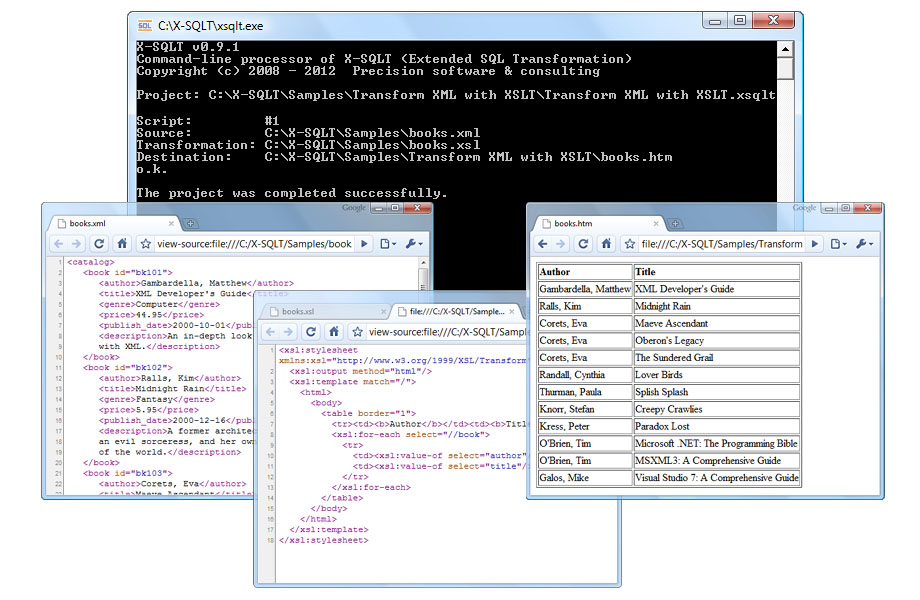The height and width of the screenshot is (600, 920).
Task: Open the page menu in books.htm window
Action: [x=838, y=244]
